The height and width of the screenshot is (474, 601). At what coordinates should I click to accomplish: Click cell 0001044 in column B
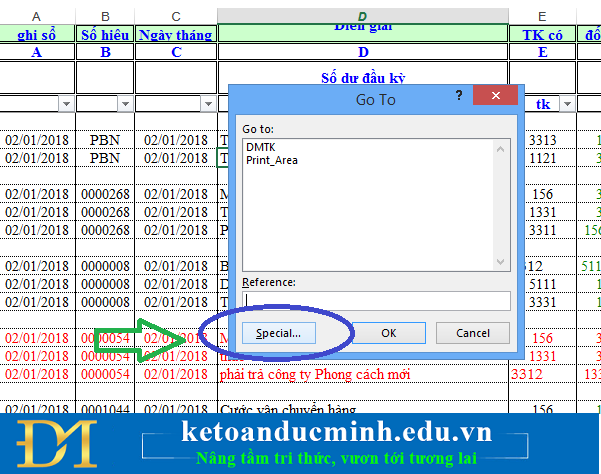(105, 407)
